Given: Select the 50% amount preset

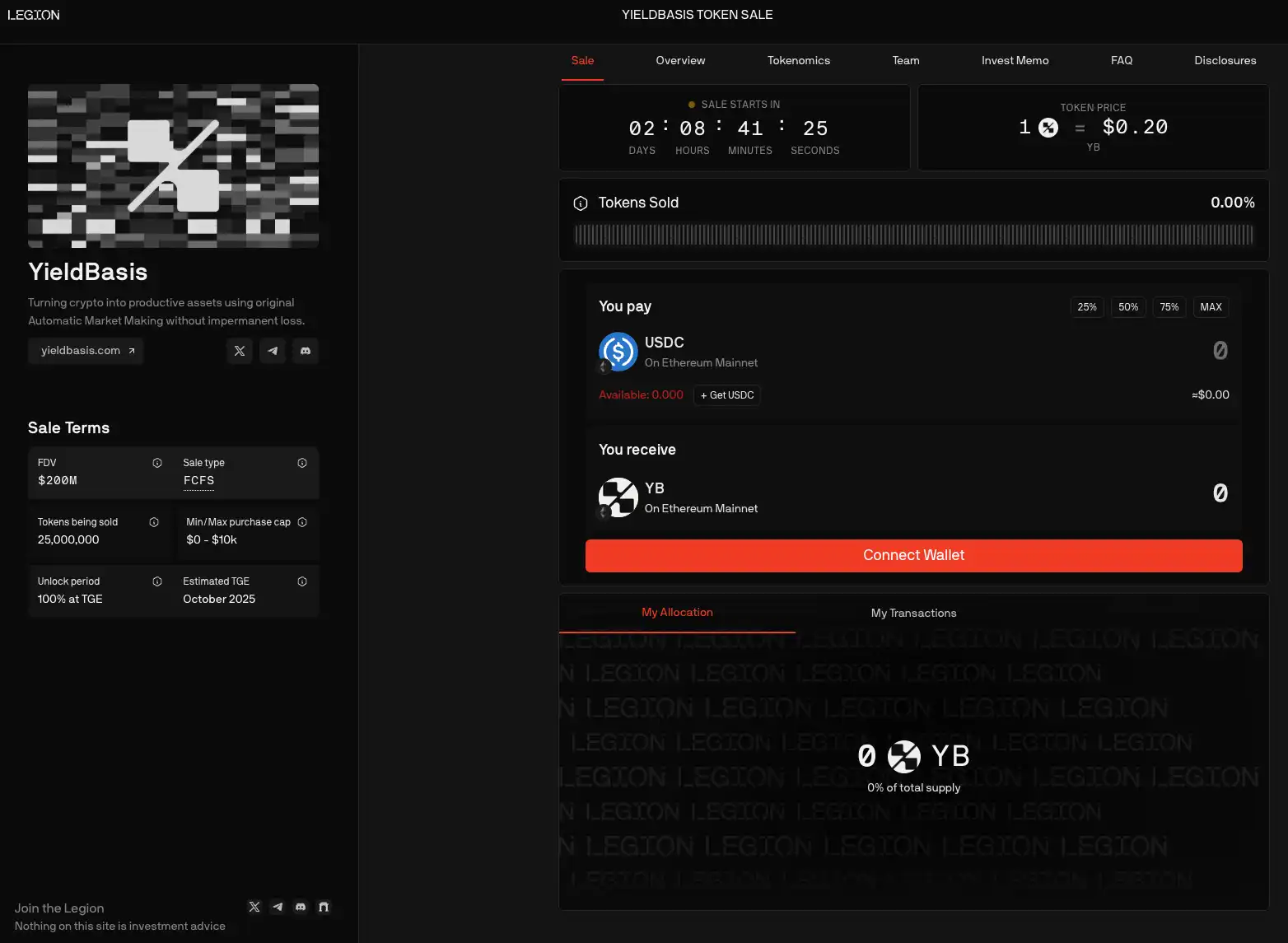Looking at the screenshot, I should point(1128,307).
